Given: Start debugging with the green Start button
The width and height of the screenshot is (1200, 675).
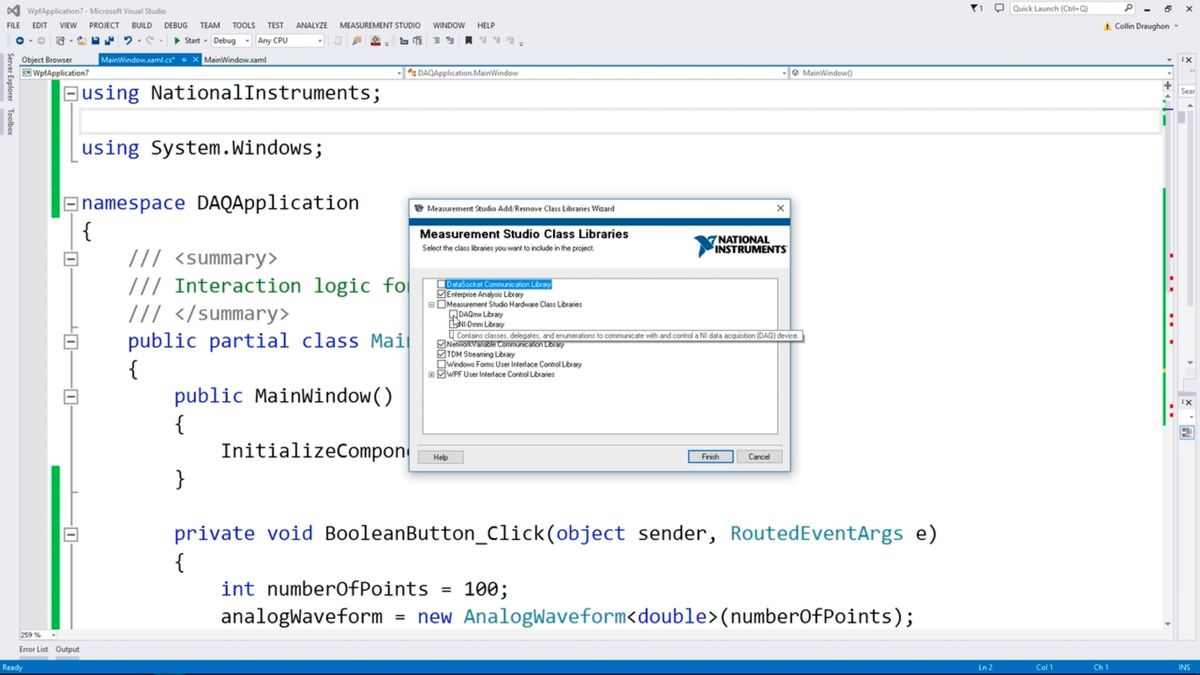Looking at the screenshot, I should tap(187, 40).
